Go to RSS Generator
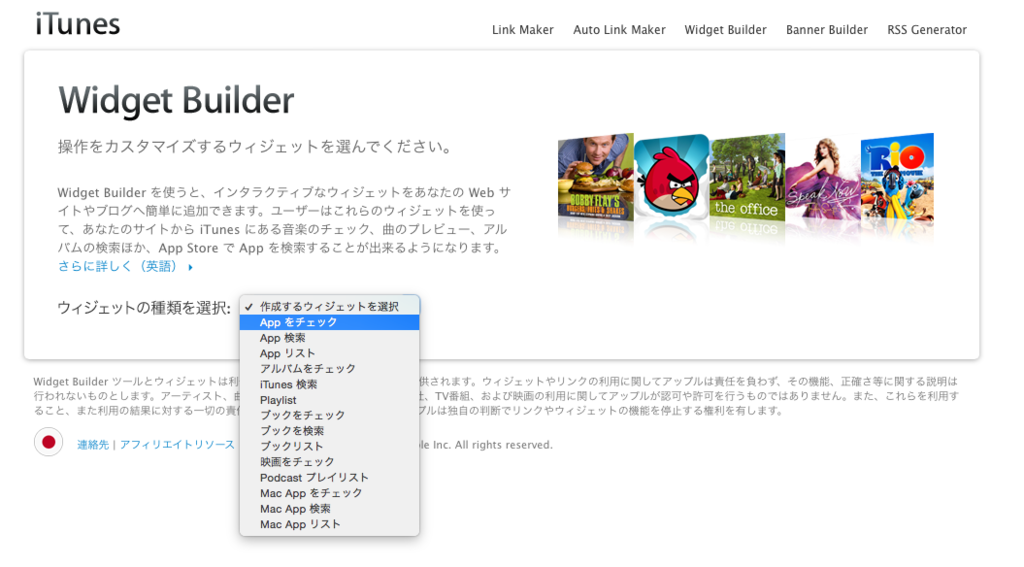This screenshot has height=567, width=1024. coord(927,30)
